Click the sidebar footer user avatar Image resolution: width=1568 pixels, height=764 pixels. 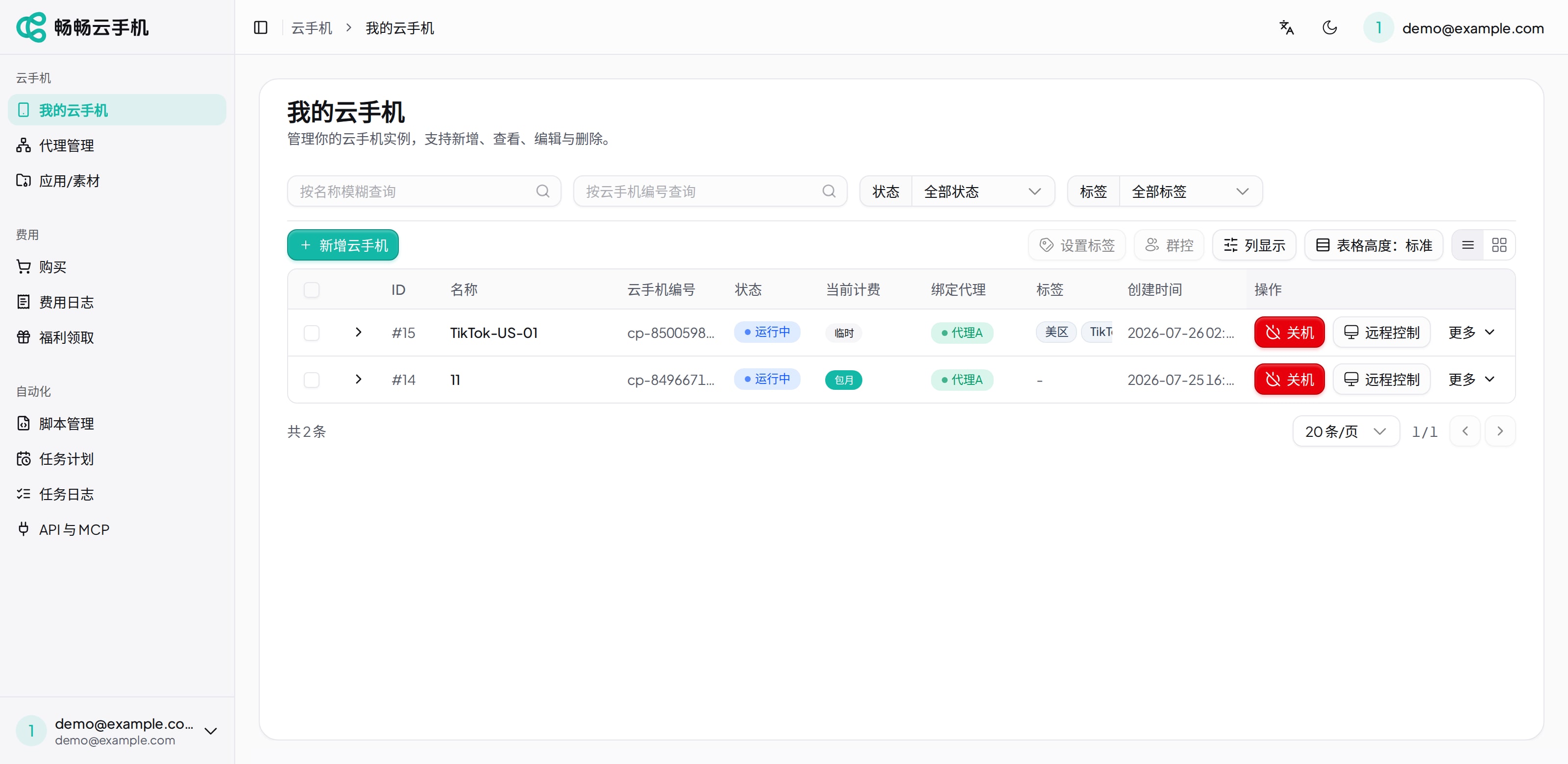31,731
